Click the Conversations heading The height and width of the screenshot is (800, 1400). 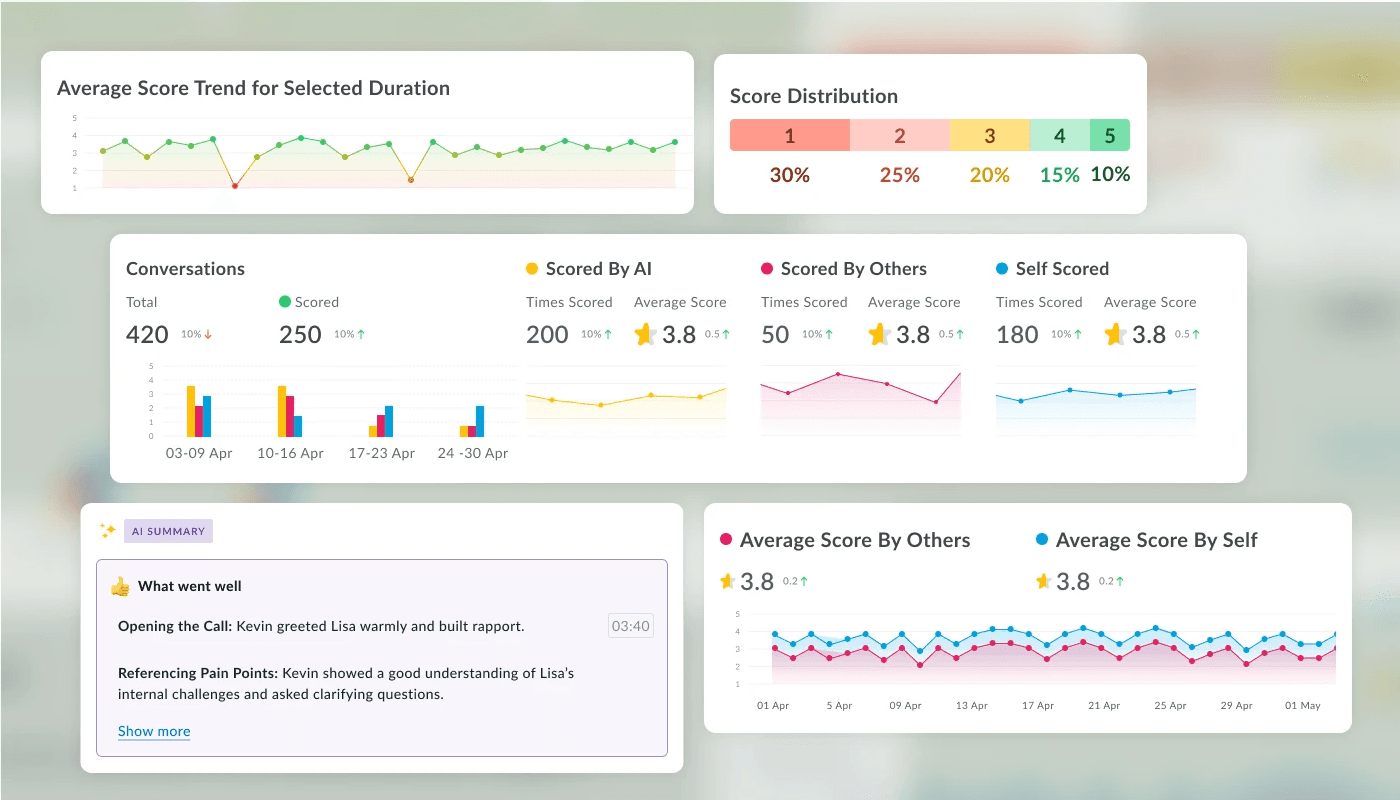[x=185, y=269]
